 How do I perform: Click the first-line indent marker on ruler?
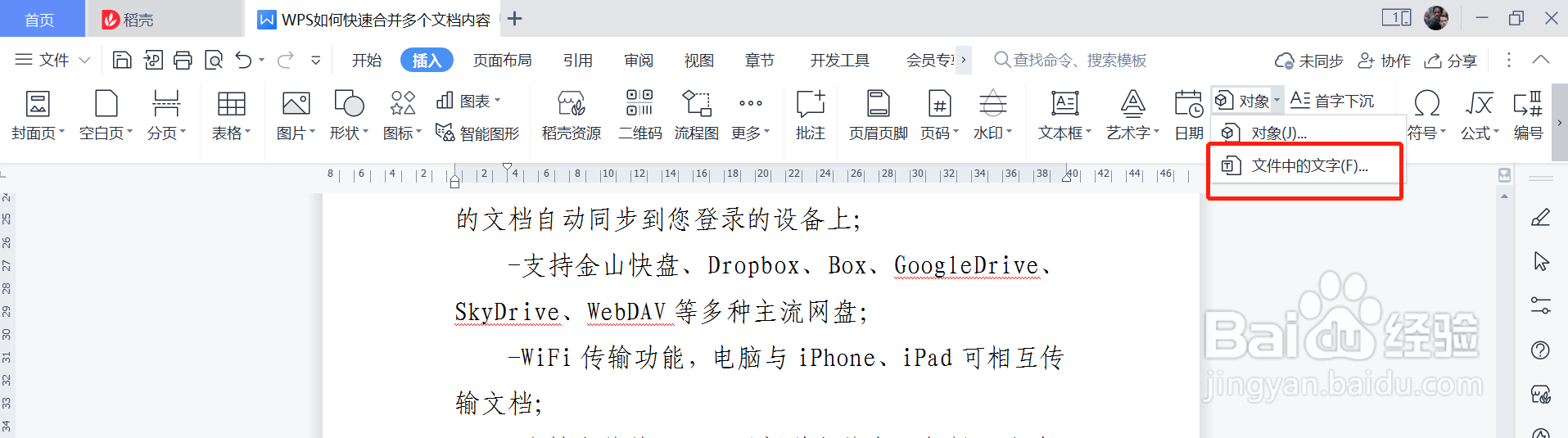508,168
